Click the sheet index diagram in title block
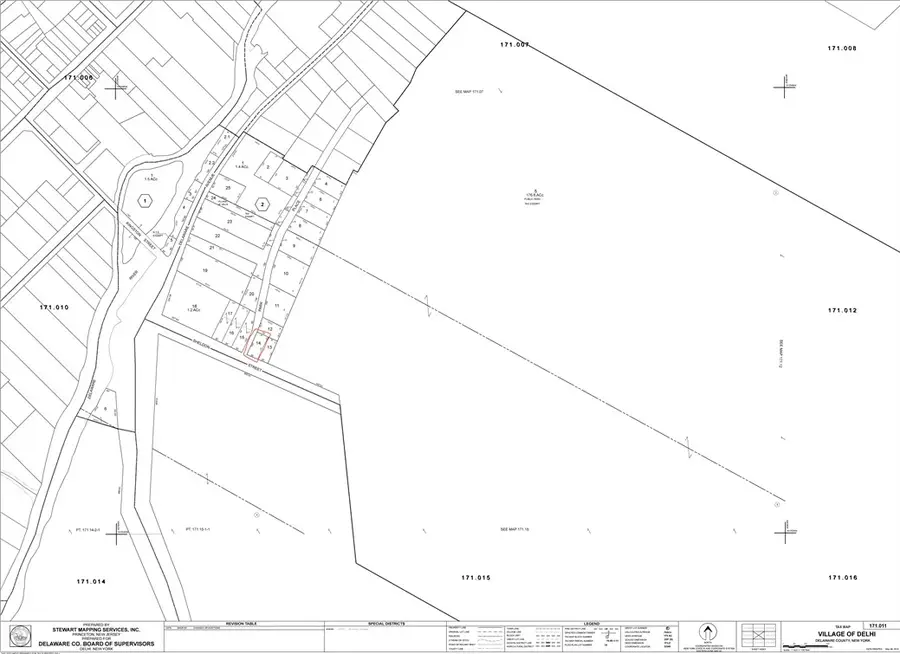 [758, 636]
